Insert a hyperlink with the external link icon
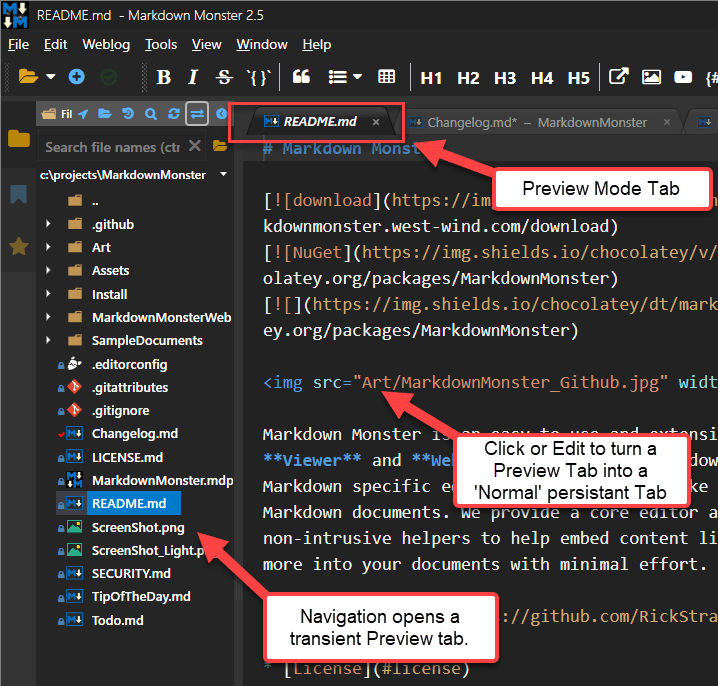This screenshot has height=686, width=718. coord(618,76)
